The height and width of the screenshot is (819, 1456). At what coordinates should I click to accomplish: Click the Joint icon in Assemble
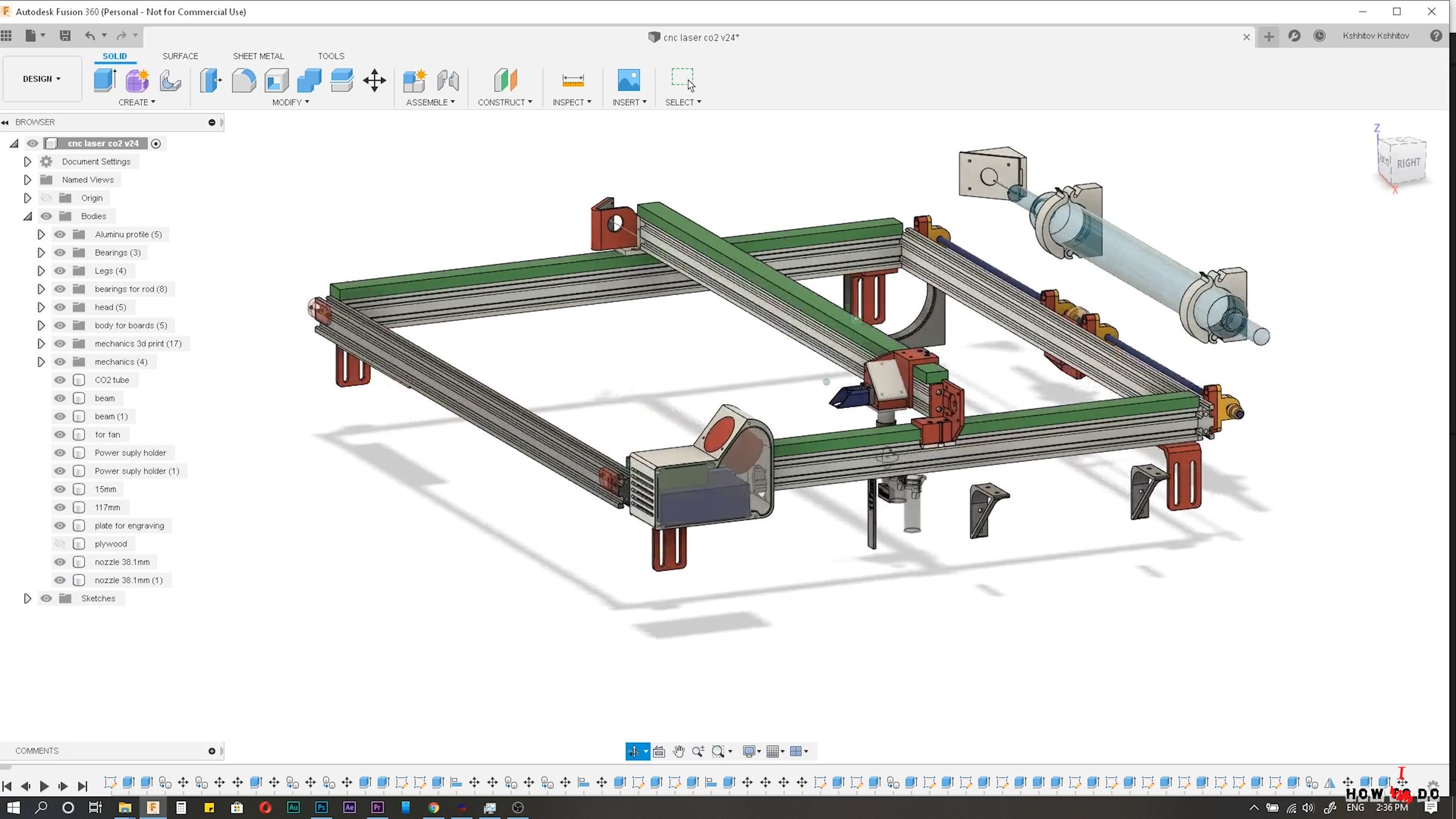tap(448, 80)
